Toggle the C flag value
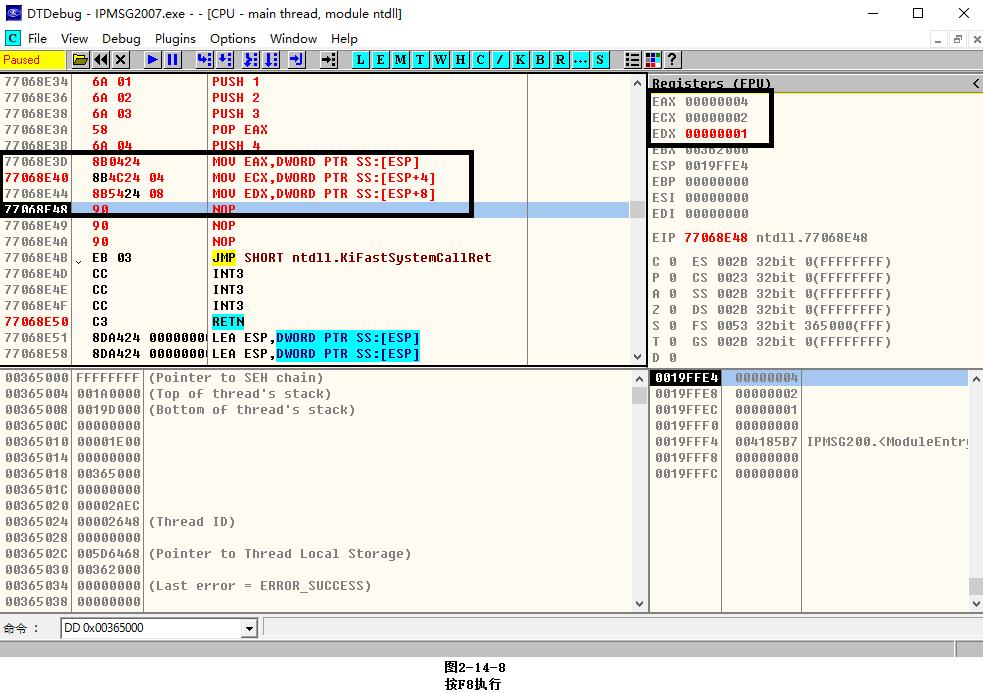The image size is (983, 693). (673, 262)
